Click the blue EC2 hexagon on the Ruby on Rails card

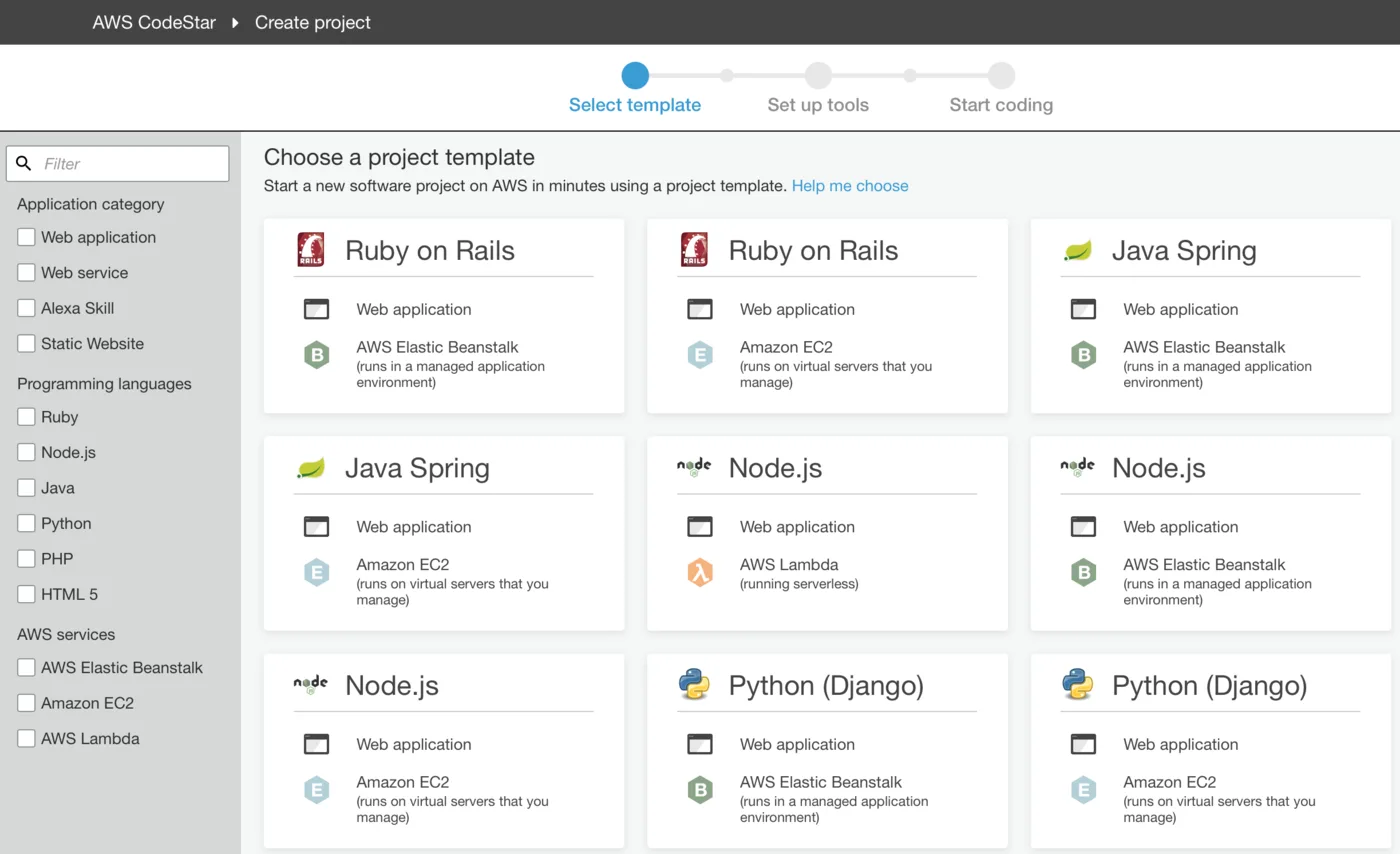point(700,355)
